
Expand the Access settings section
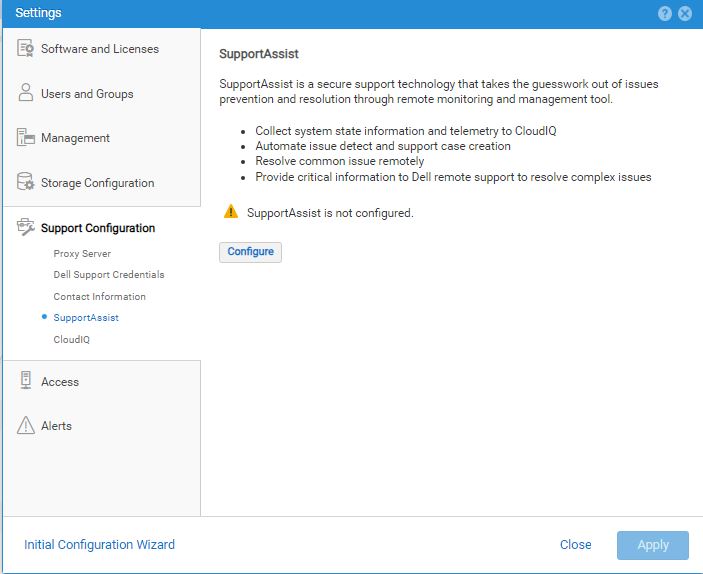point(60,382)
